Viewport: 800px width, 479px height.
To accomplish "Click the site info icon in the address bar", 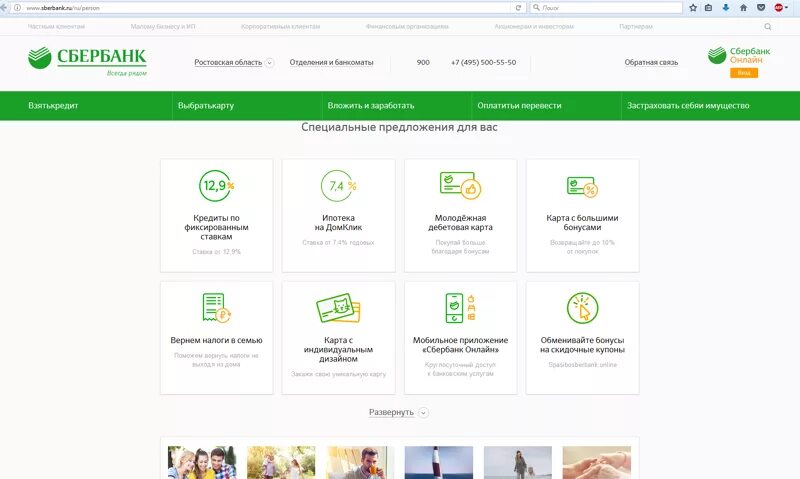I will pos(17,8).
